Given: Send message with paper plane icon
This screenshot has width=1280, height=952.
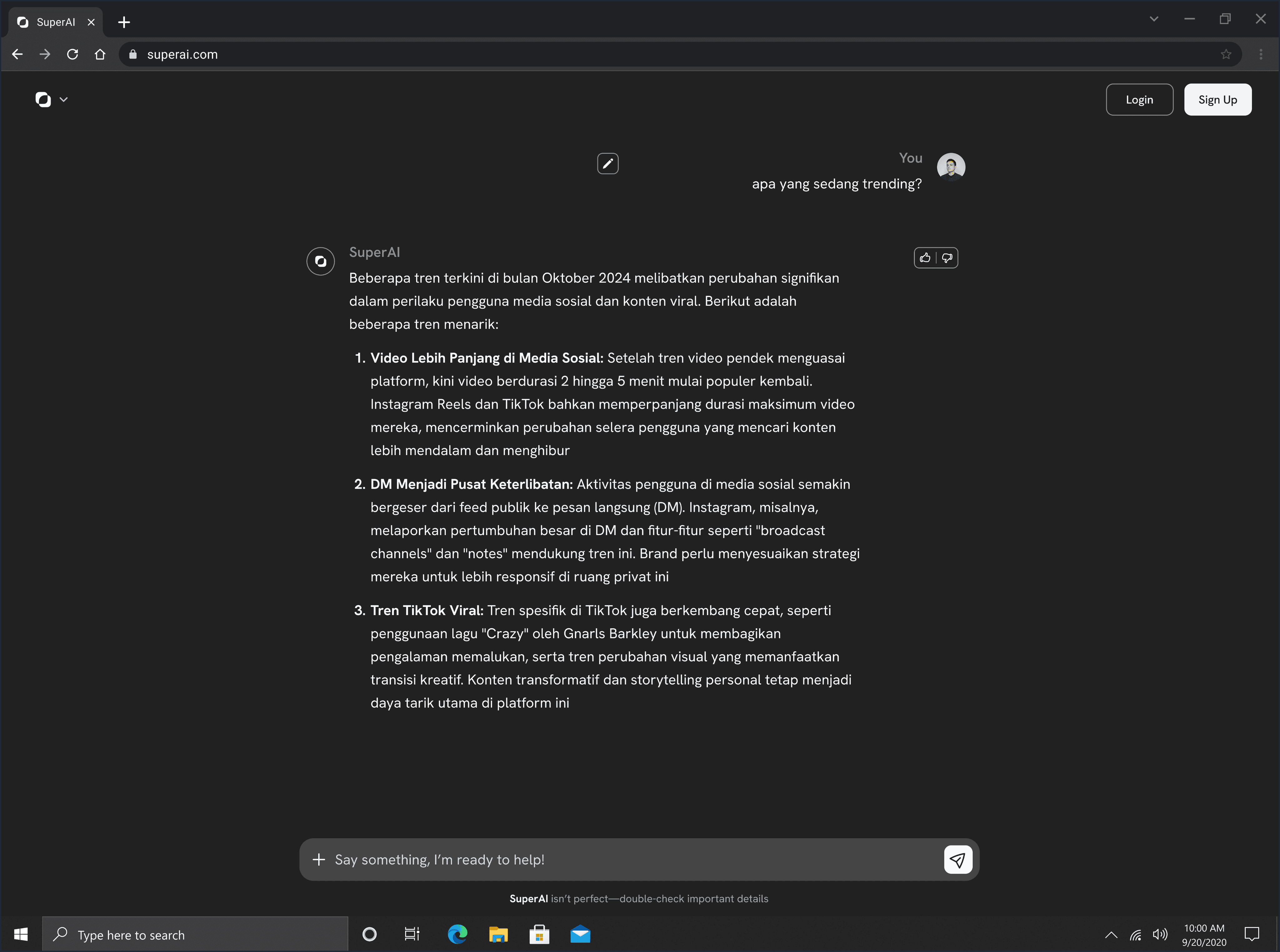Looking at the screenshot, I should click(958, 860).
